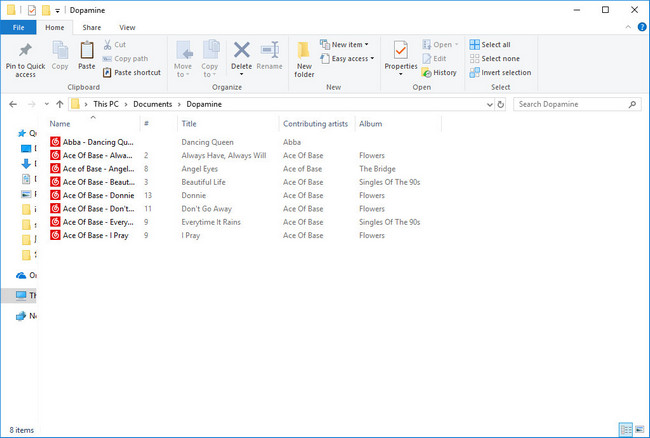The height and width of the screenshot is (438, 650).
Task: Switch to Details view icon in status bar
Action: coord(626,429)
